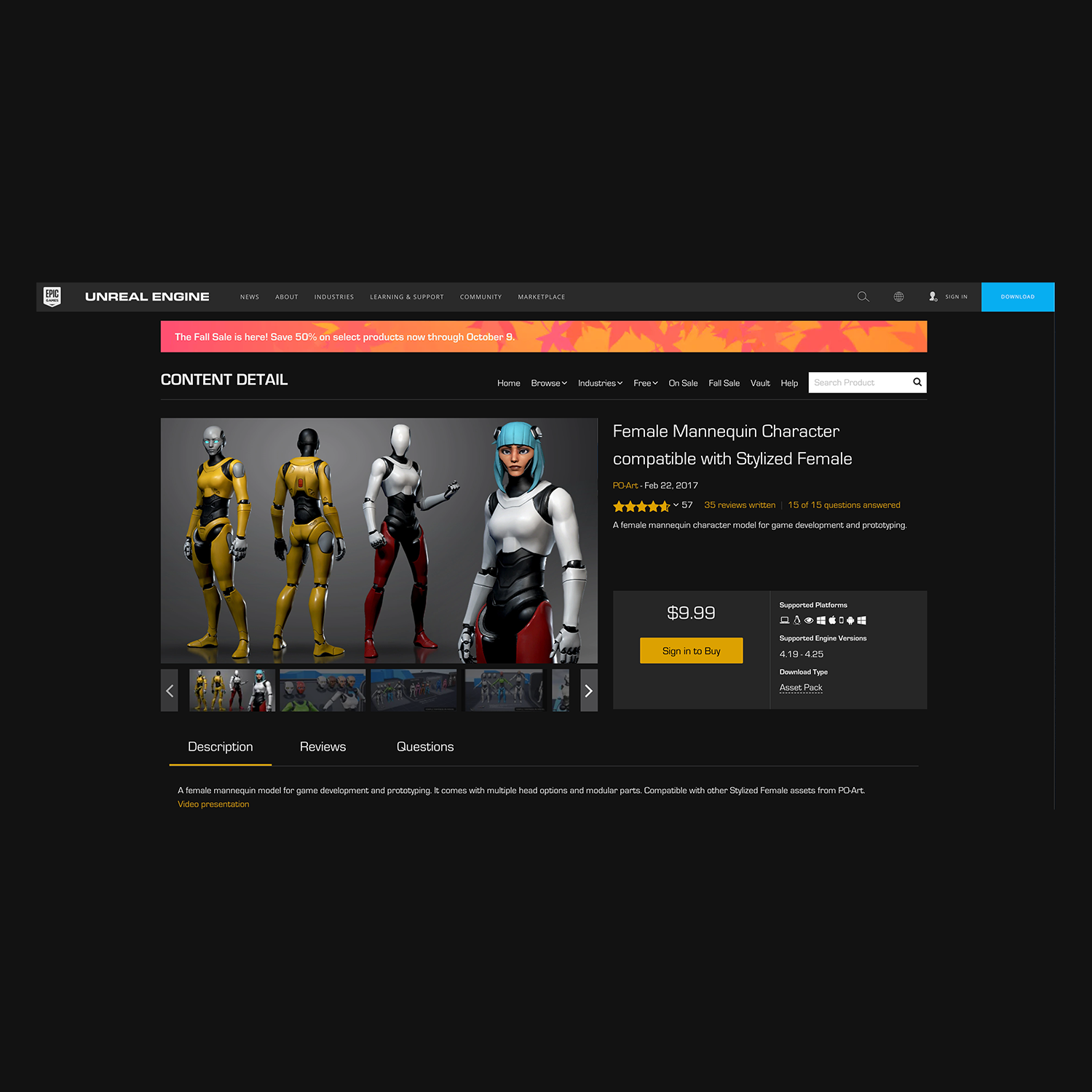
Task: Click the main mannequin preview image
Action: click(x=379, y=540)
